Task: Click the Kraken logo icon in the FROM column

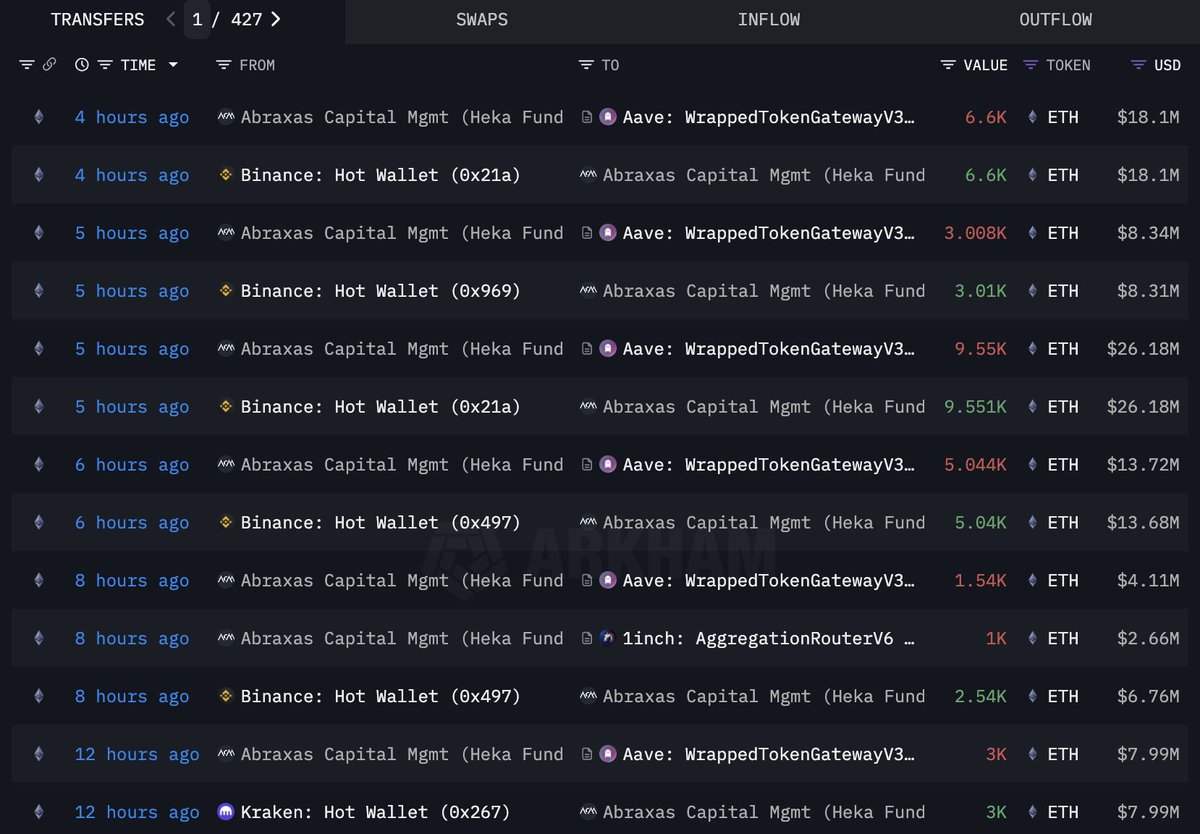Action: [226, 812]
